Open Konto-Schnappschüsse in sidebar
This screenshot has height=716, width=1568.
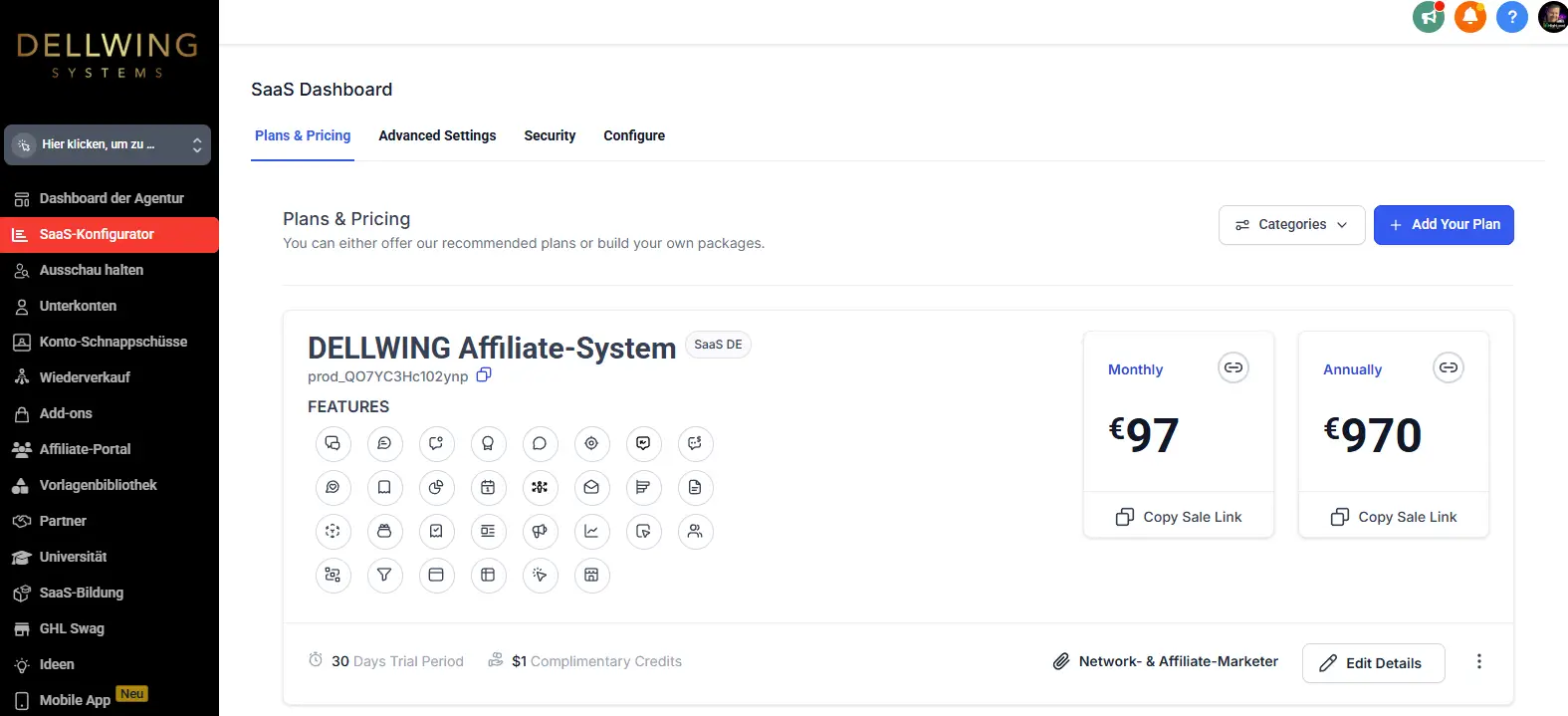click(x=110, y=342)
